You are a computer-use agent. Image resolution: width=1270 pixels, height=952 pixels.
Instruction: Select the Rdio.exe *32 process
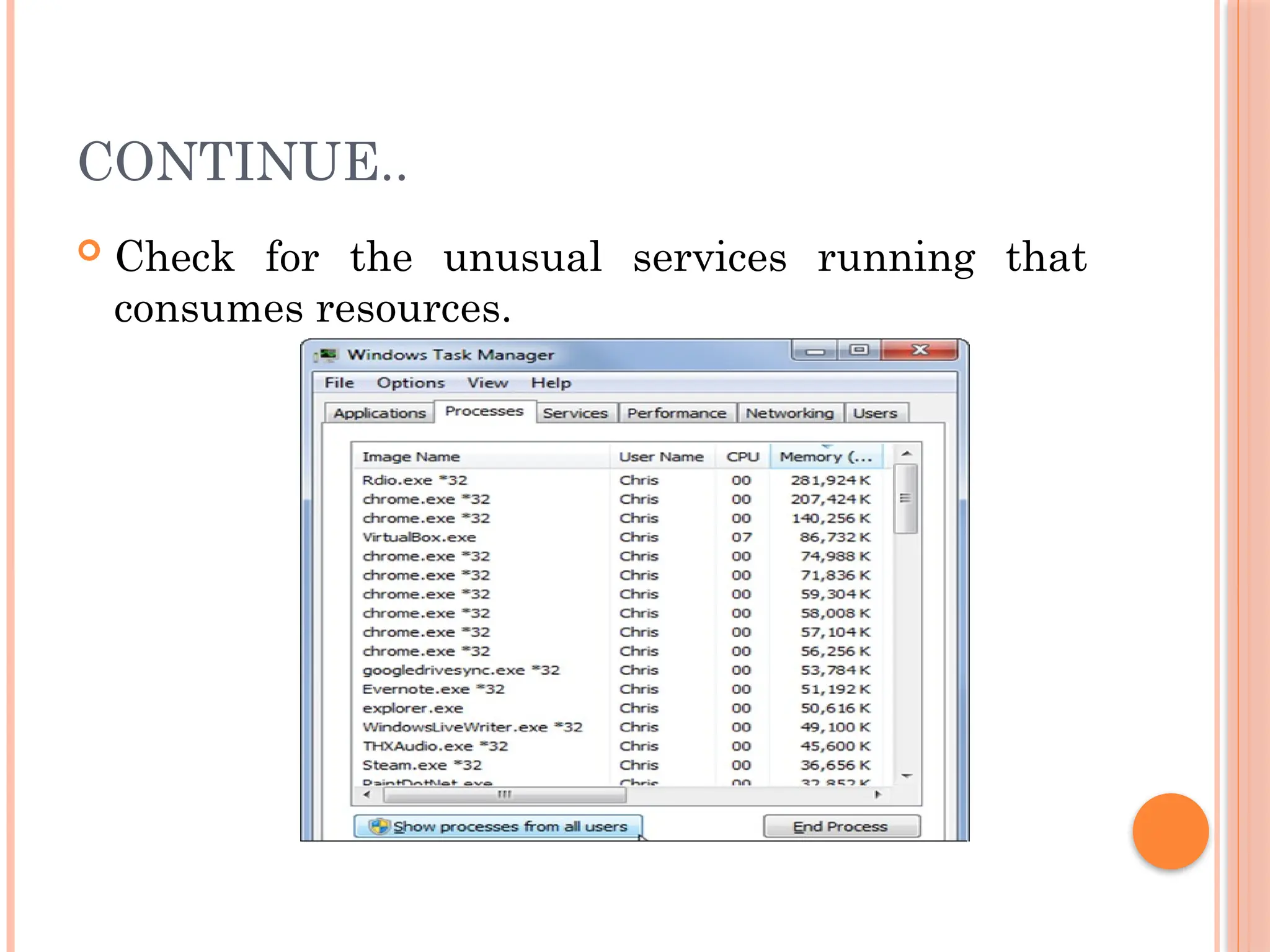623,480
